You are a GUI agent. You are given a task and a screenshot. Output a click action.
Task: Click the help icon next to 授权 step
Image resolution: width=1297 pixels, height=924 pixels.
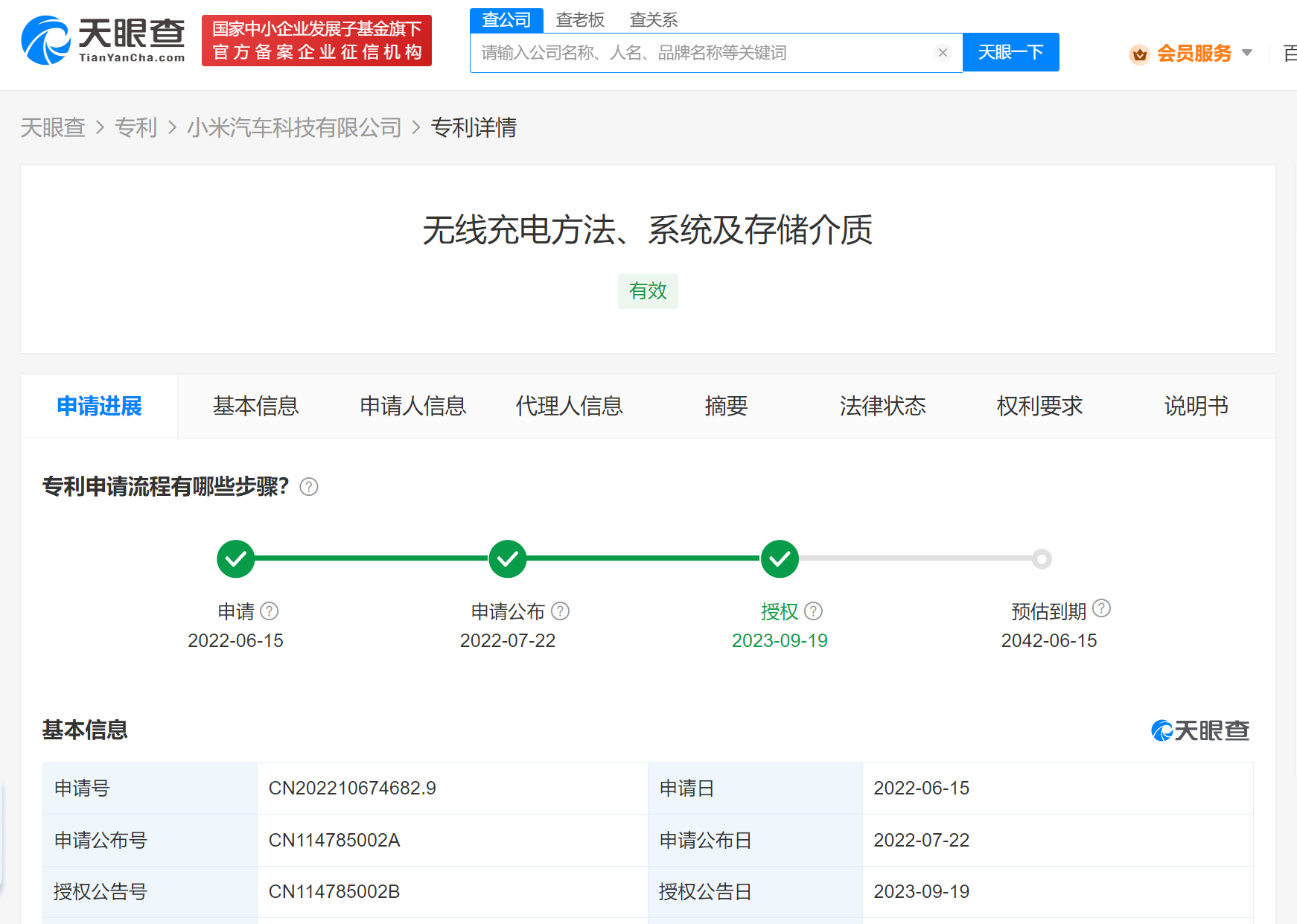(x=814, y=611)
